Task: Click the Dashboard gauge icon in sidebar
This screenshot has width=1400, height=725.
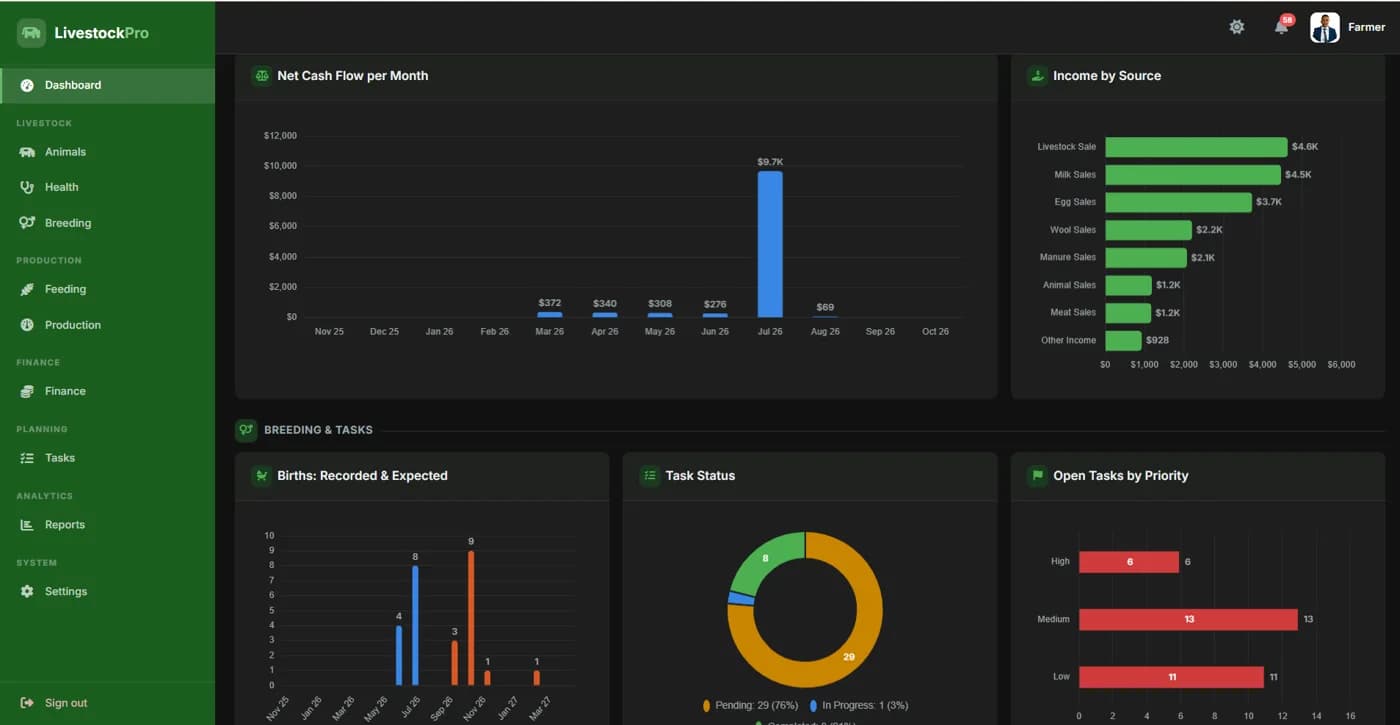Action: click(27, 85)
